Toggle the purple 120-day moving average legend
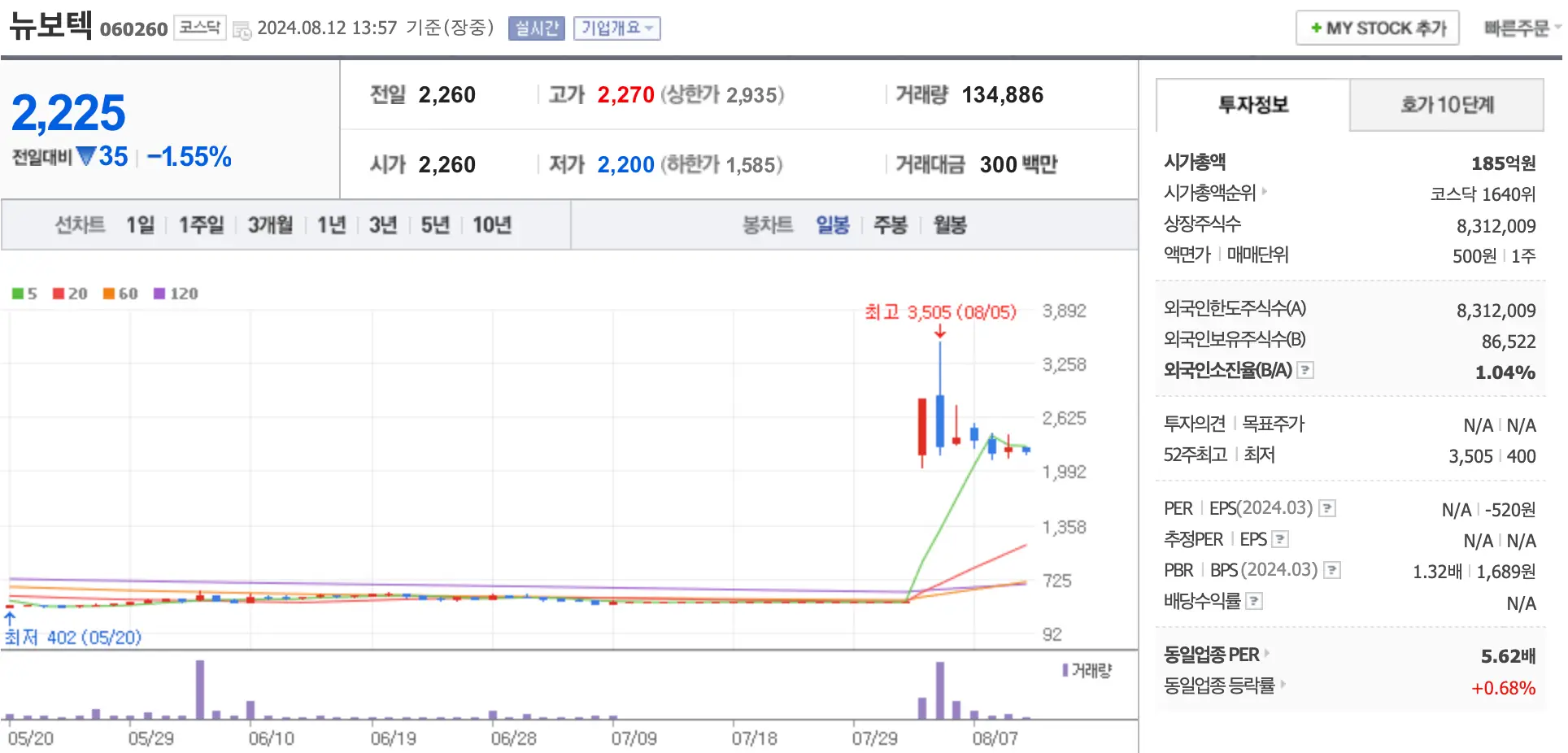 click(158, 294)
